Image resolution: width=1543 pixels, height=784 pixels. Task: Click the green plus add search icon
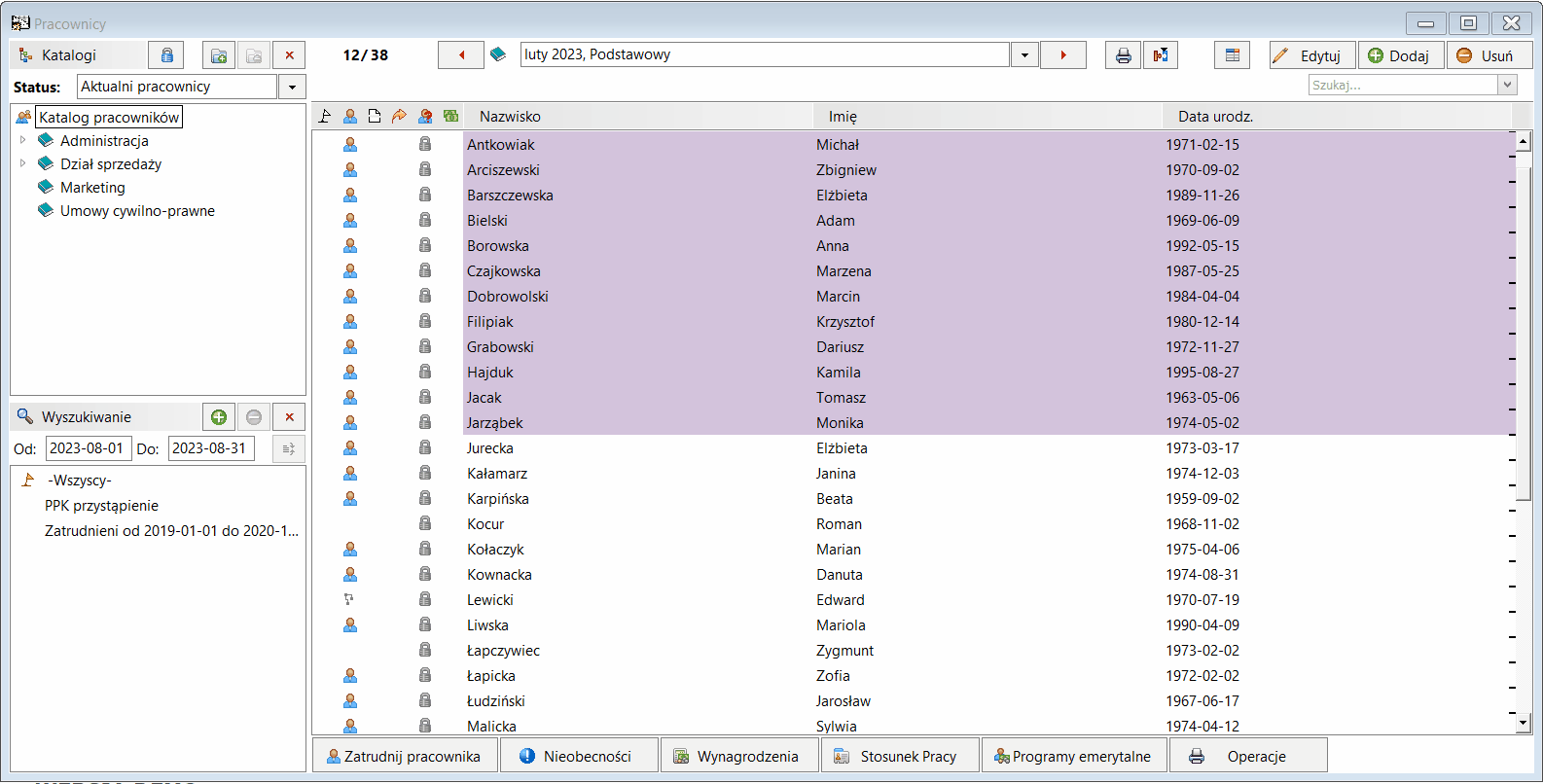coord(219,417)
